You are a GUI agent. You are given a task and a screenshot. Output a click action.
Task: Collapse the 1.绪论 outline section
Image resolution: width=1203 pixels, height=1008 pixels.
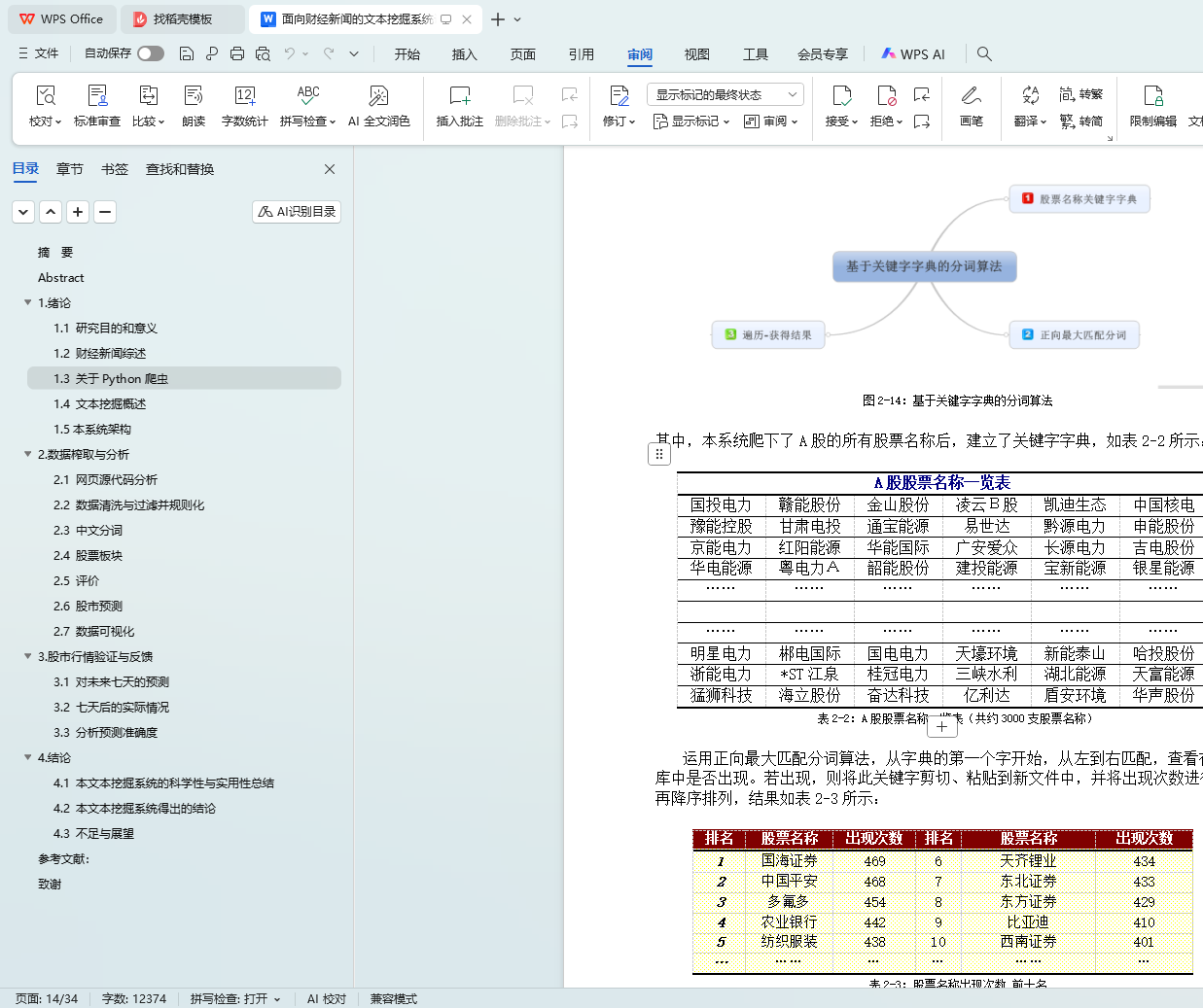click(28, 302)
